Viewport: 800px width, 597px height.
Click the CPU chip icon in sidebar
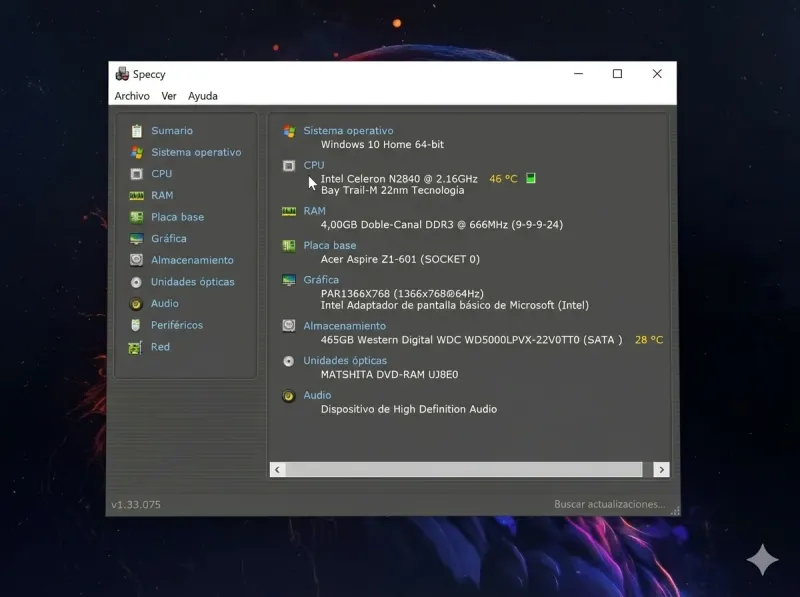pos(136,174)
